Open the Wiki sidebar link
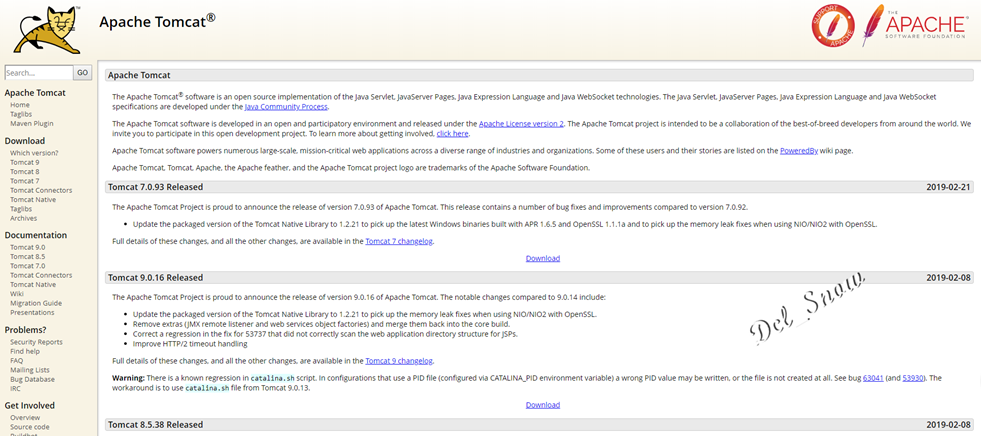 click(x=17, y=294)
